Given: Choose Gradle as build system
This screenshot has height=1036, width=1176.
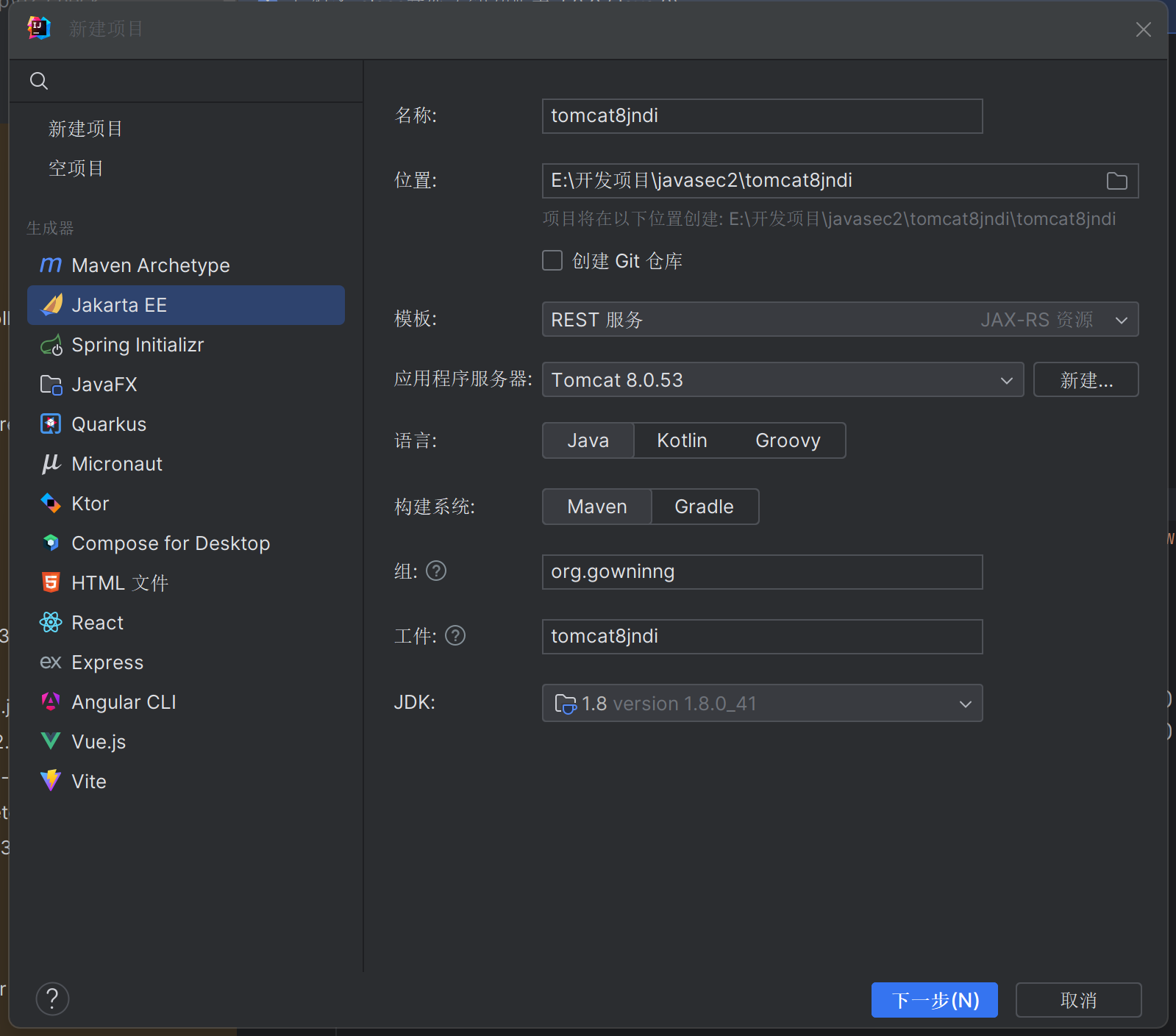Looking at the screenshot, I should 704,507.
